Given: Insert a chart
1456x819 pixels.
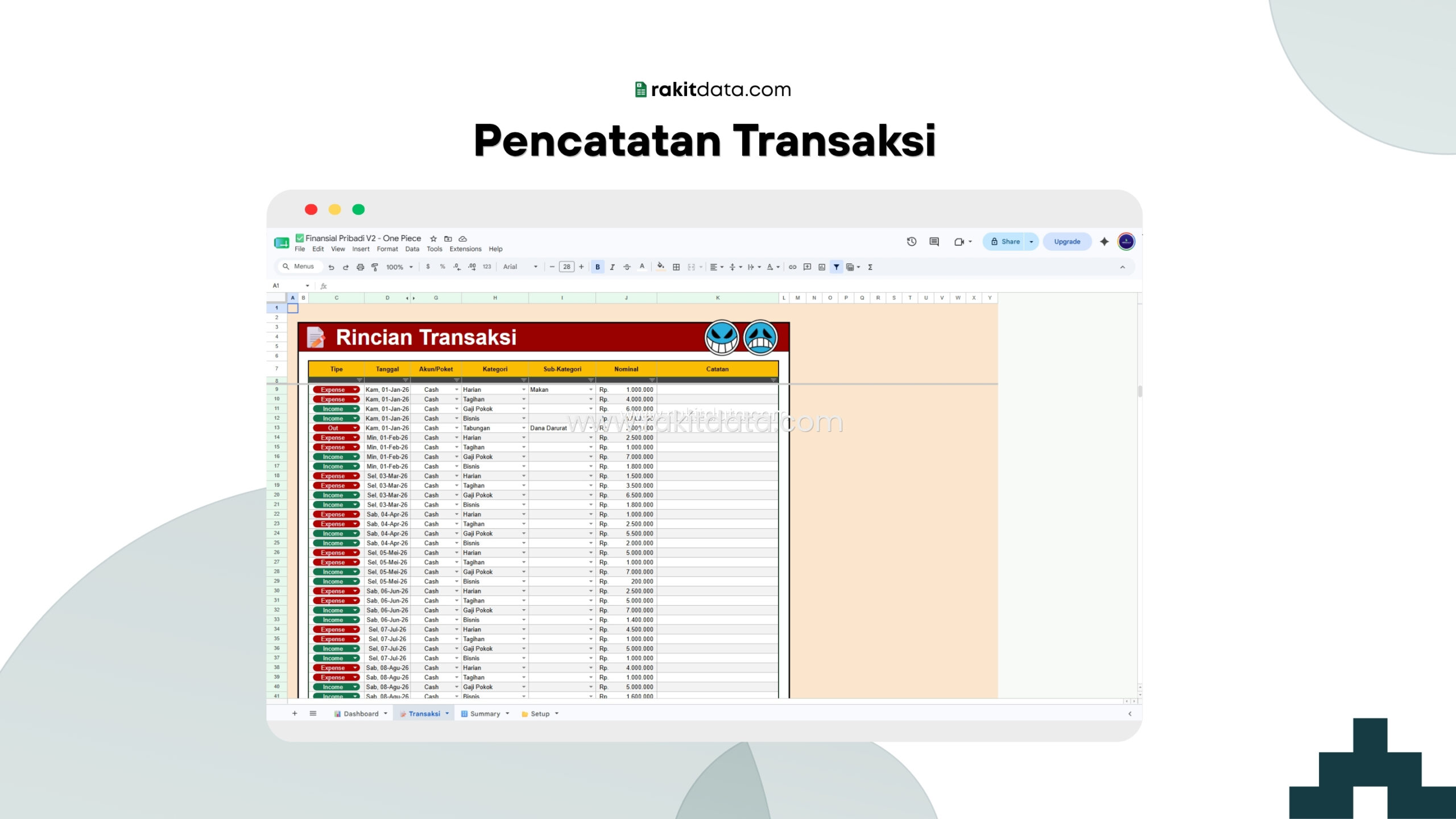Looking at the screenshot, I should click(x=822, y=267).
